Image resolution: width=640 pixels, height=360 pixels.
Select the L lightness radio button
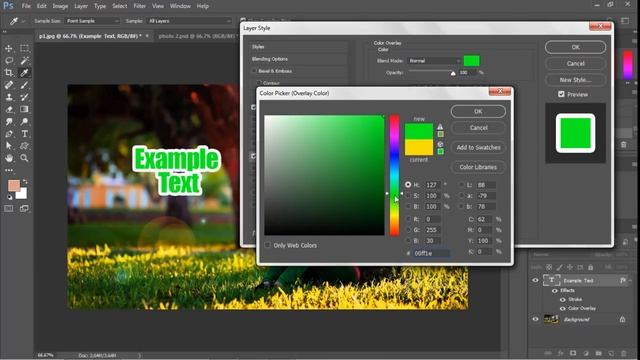tap(461, 185)
